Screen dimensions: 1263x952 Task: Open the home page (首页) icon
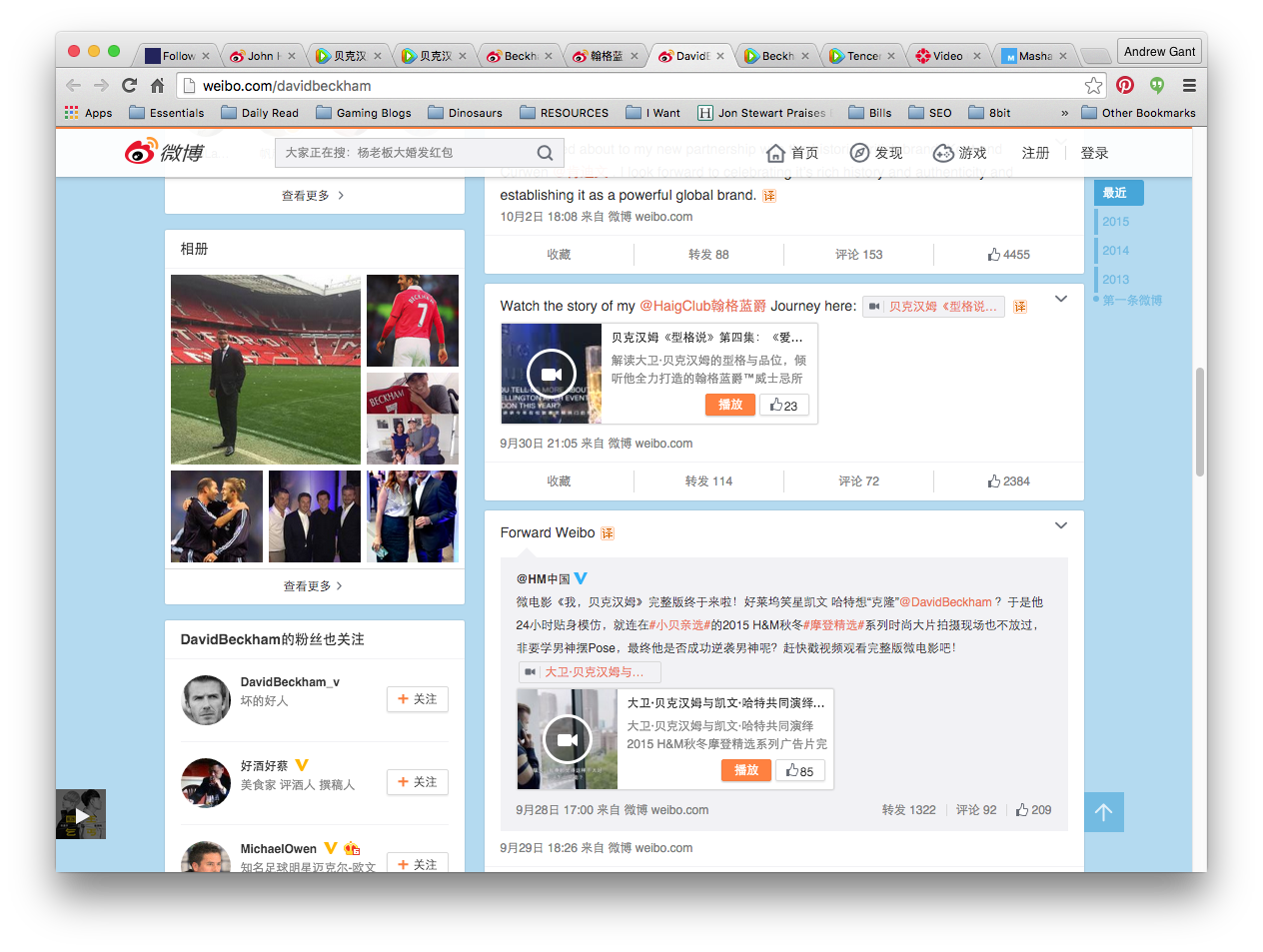click(775, 153)
